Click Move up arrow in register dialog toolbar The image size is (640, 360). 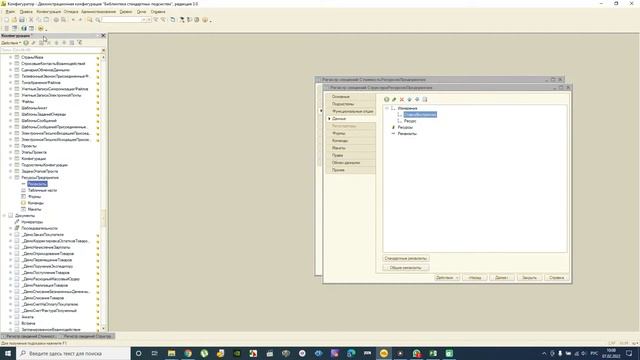409,99
